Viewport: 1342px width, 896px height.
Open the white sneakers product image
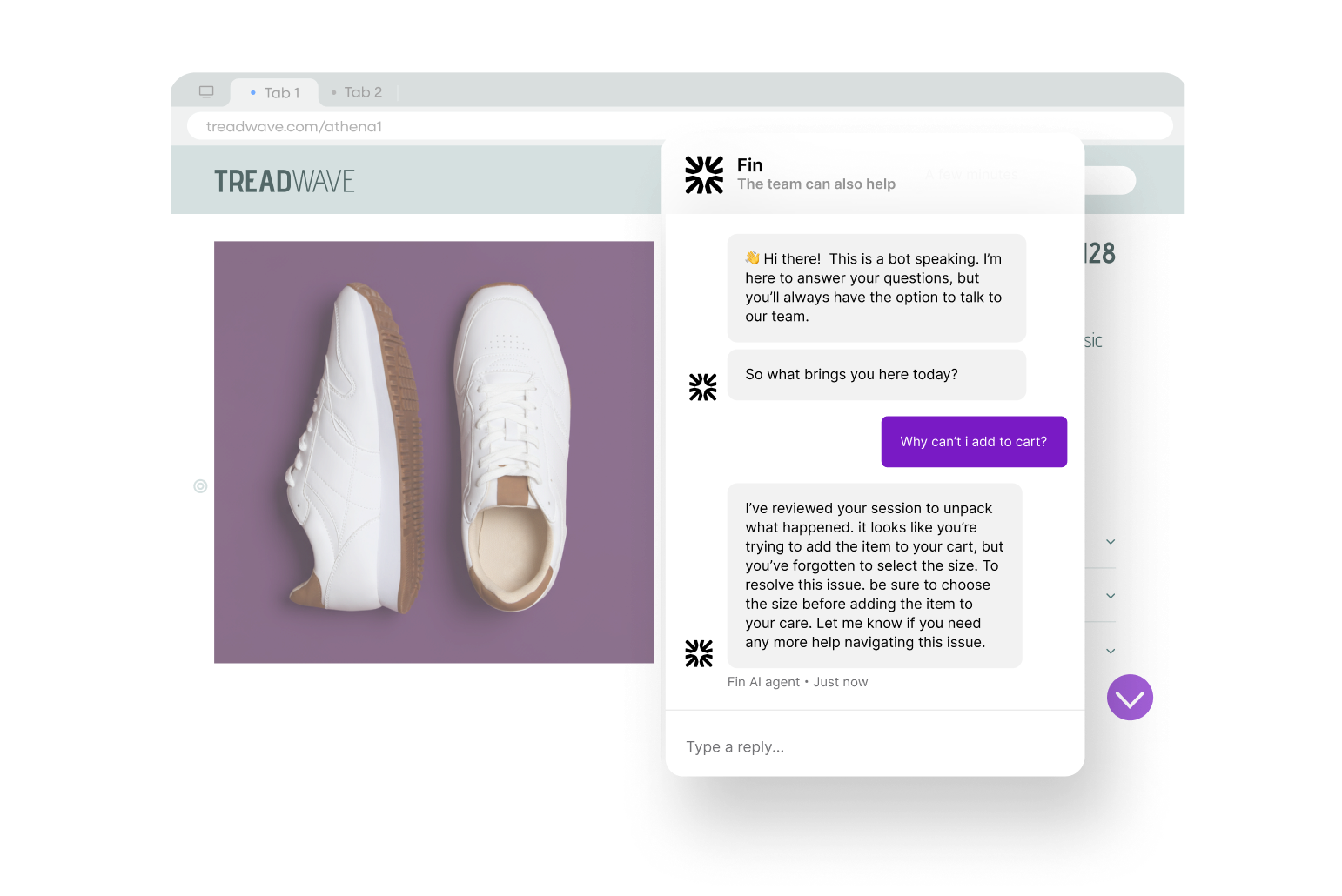(434, 452)
